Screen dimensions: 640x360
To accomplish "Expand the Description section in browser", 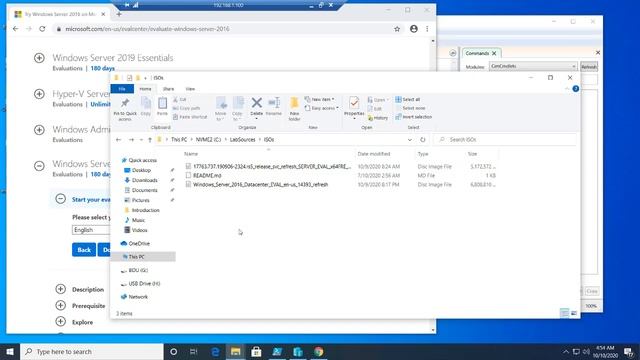I will click(60, 289).
